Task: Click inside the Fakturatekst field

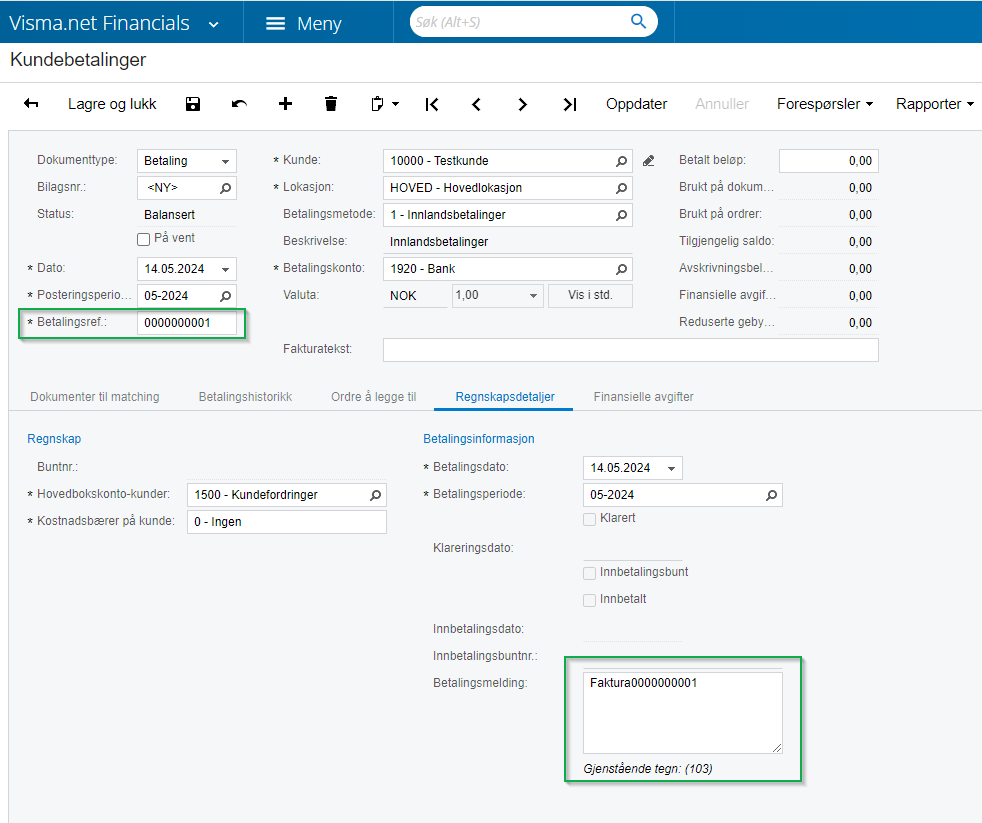Action: 630,349
